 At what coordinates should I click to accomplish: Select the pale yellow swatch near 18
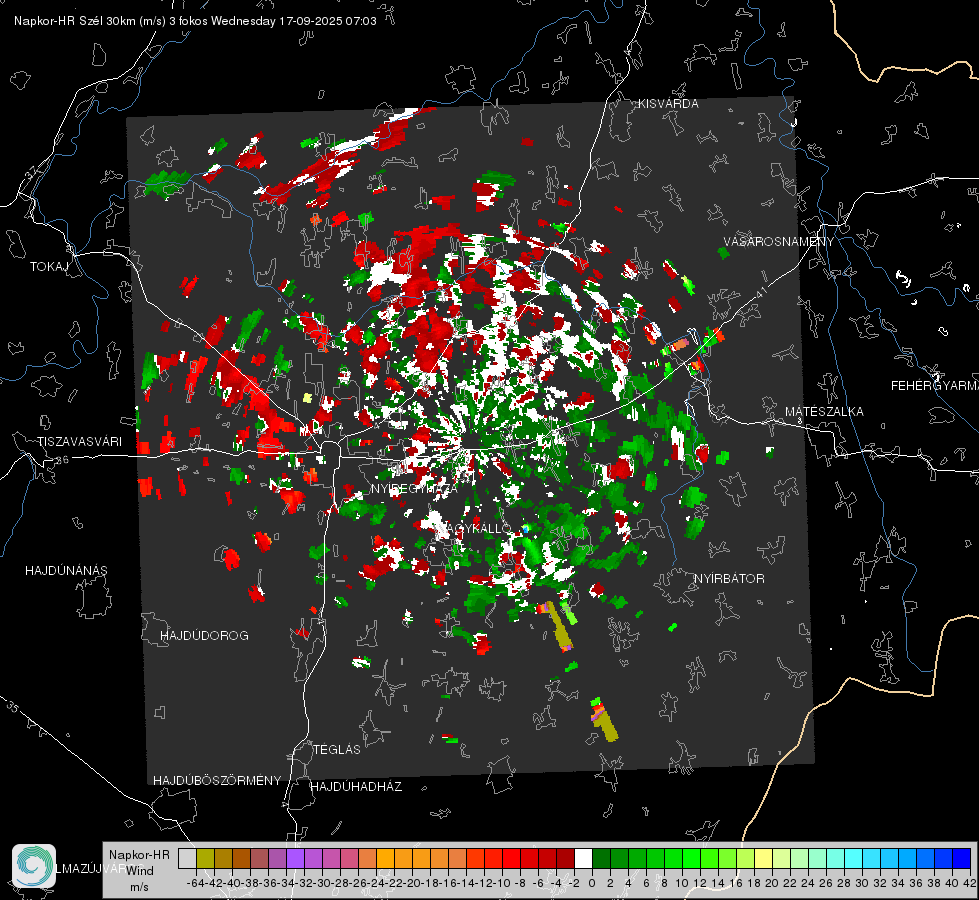click(763, 858)
